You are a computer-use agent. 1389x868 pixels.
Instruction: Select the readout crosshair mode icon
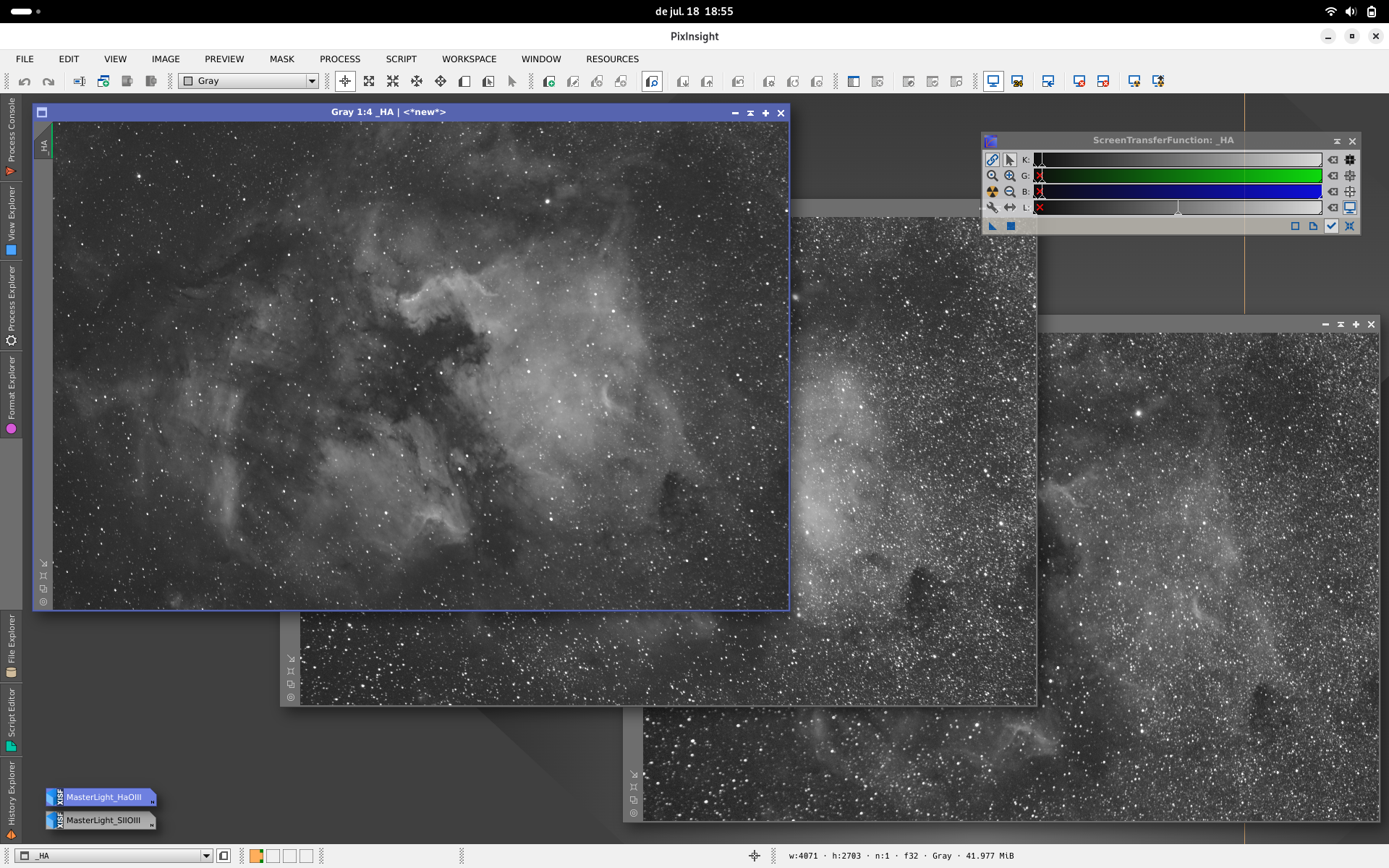pyautogui.click(x=345, y=82)
